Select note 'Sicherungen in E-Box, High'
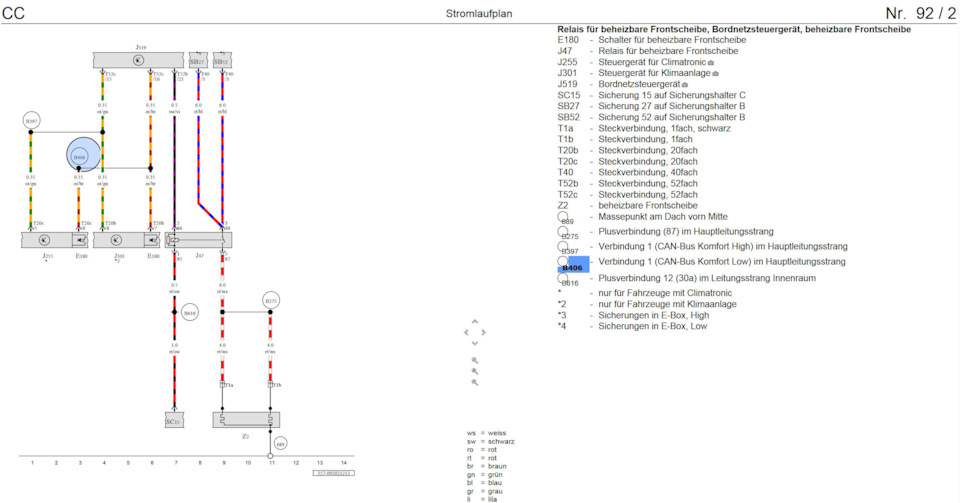Image resolution: width=960 pixels, height=503 pixels. coord(654,315)
